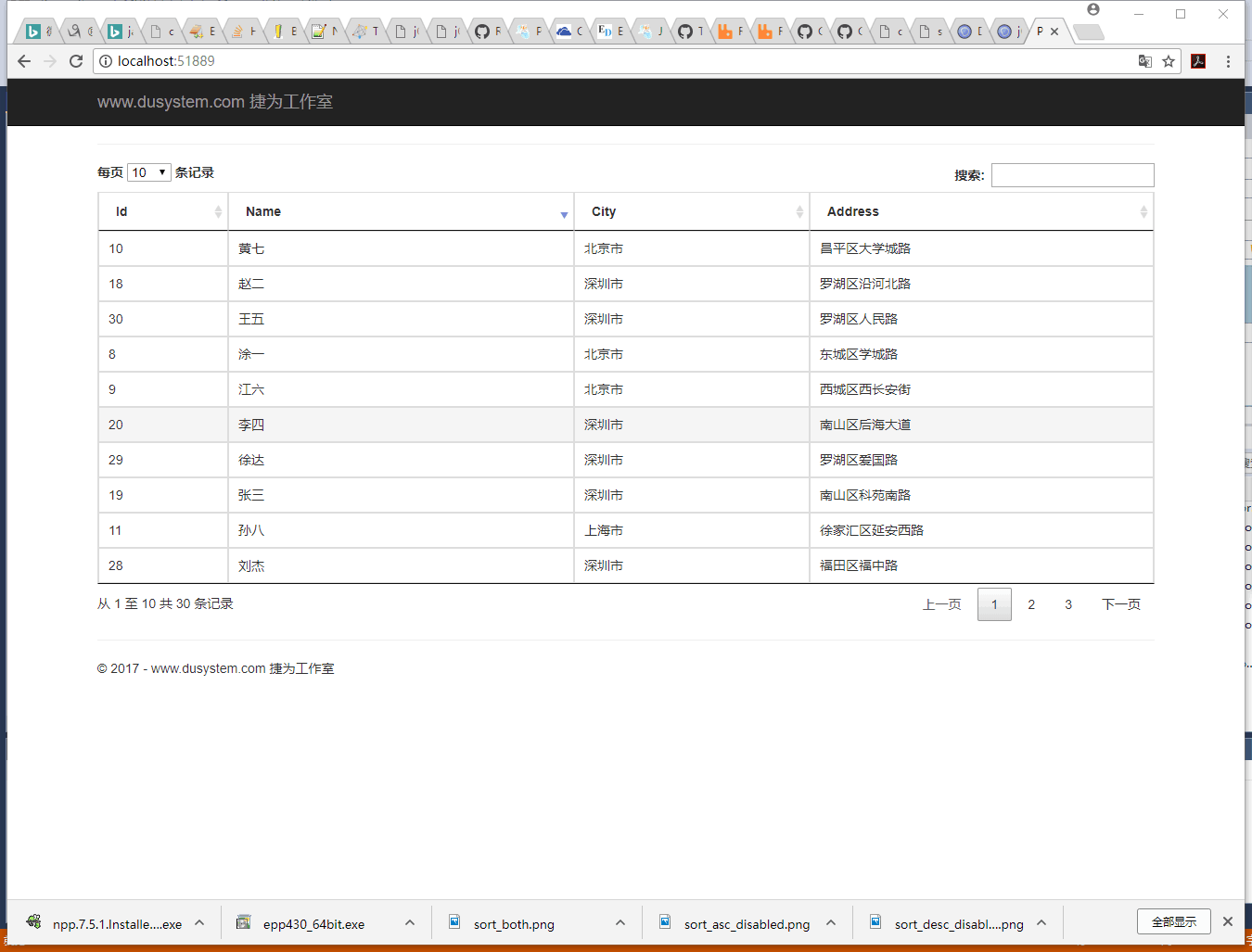1252x952 pixels.
Task: Bookmark page using star icon
Action: tap(1169, 61)
